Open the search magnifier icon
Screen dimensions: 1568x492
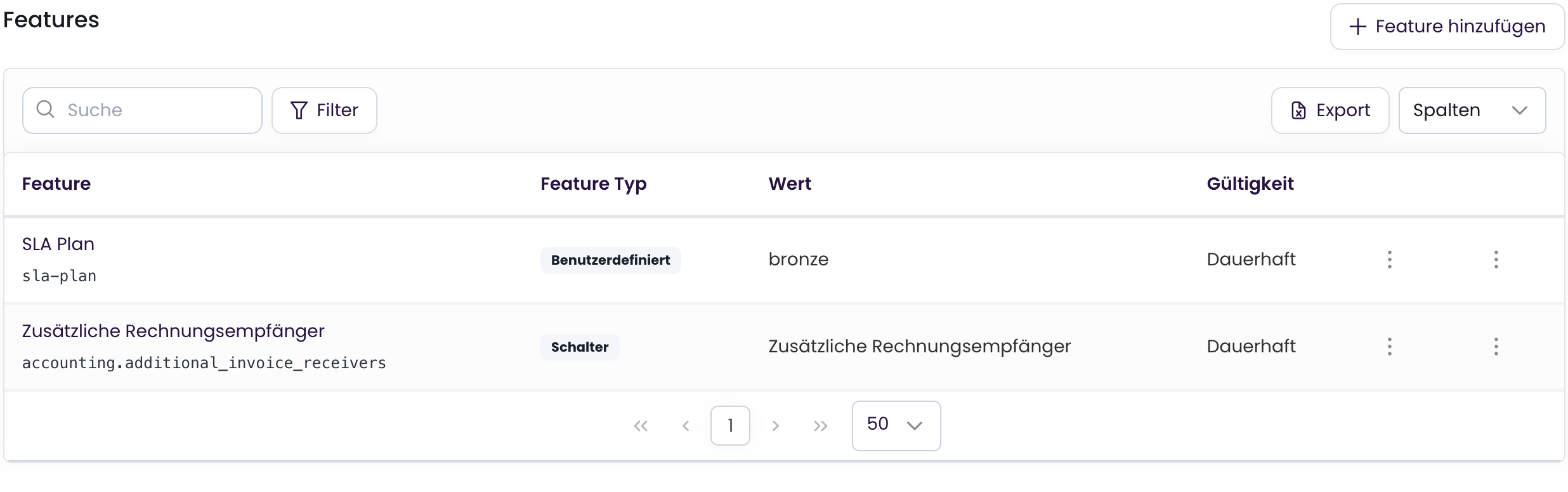click(x=45, y=109)
